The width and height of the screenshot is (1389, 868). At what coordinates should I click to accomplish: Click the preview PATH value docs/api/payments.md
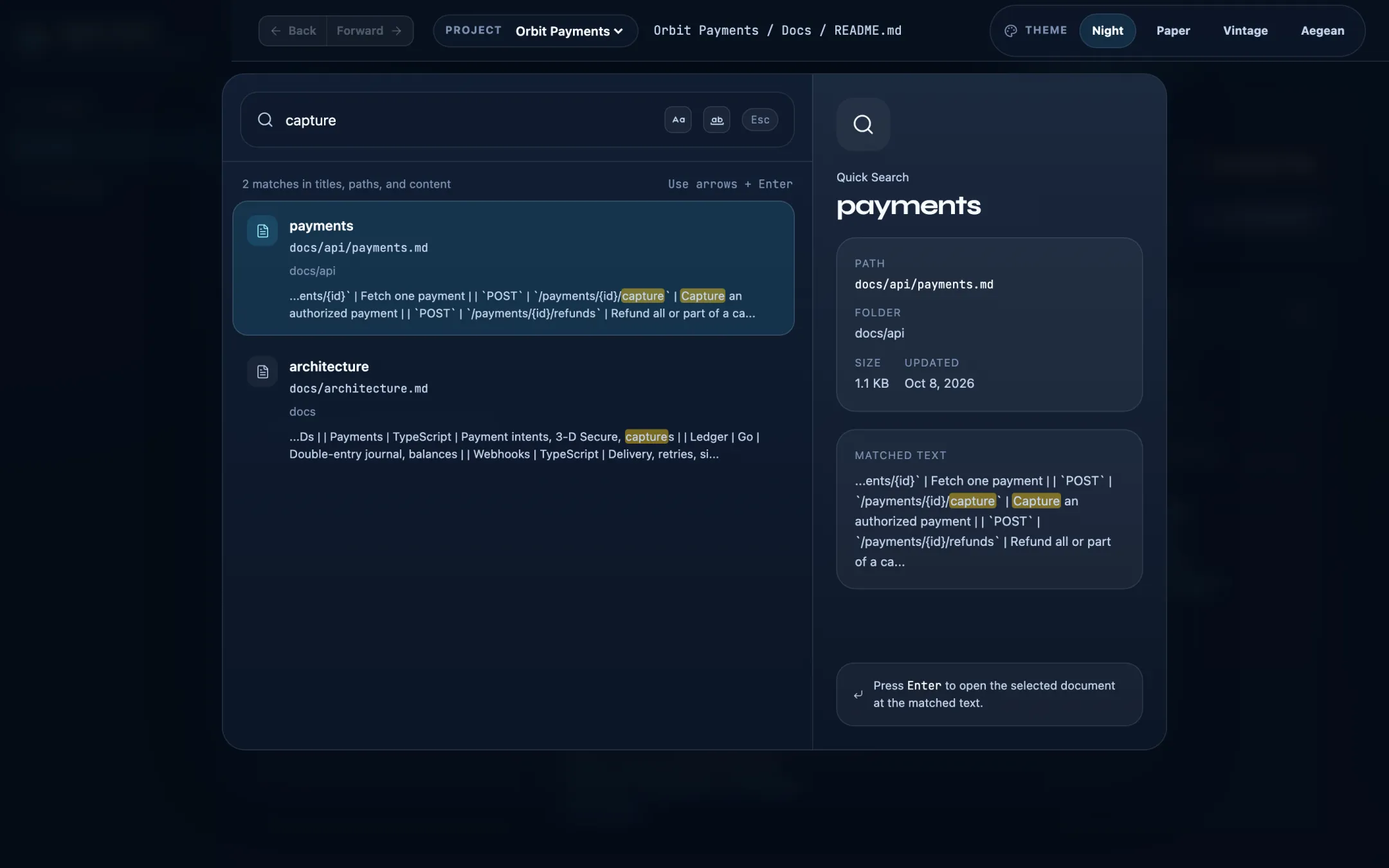click(923, 285)
